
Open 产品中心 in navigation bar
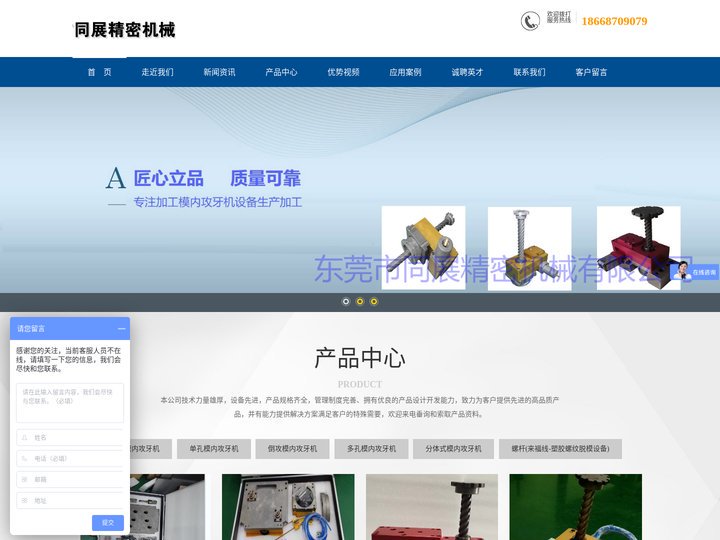tap(281, 72)
